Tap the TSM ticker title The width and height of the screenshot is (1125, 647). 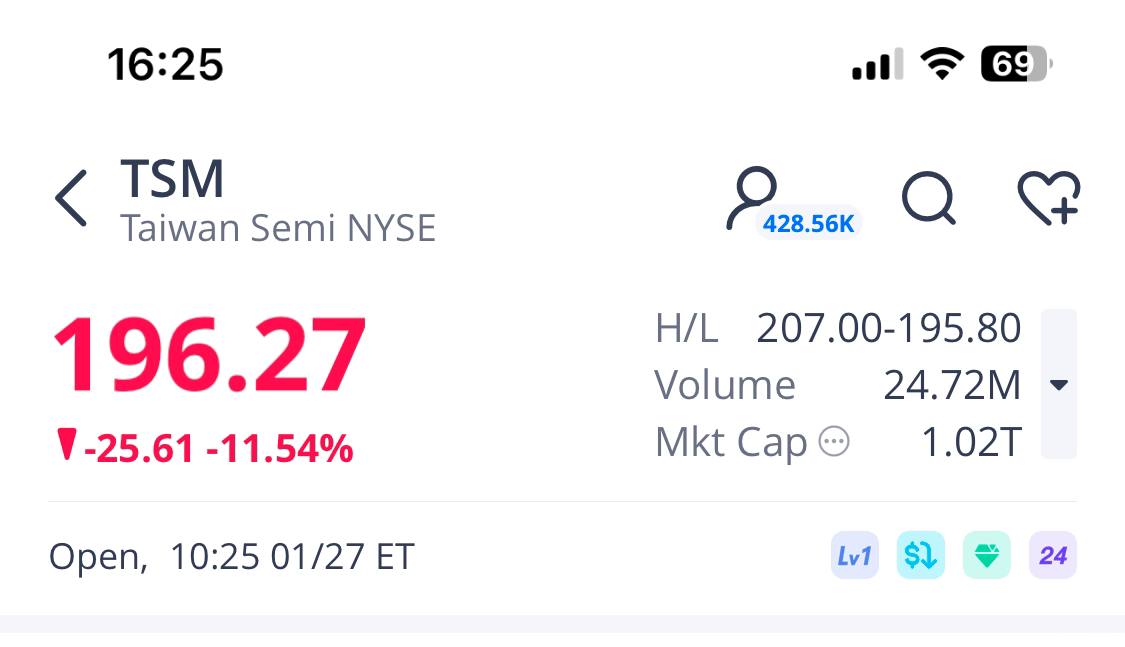[x=172, y=180]
